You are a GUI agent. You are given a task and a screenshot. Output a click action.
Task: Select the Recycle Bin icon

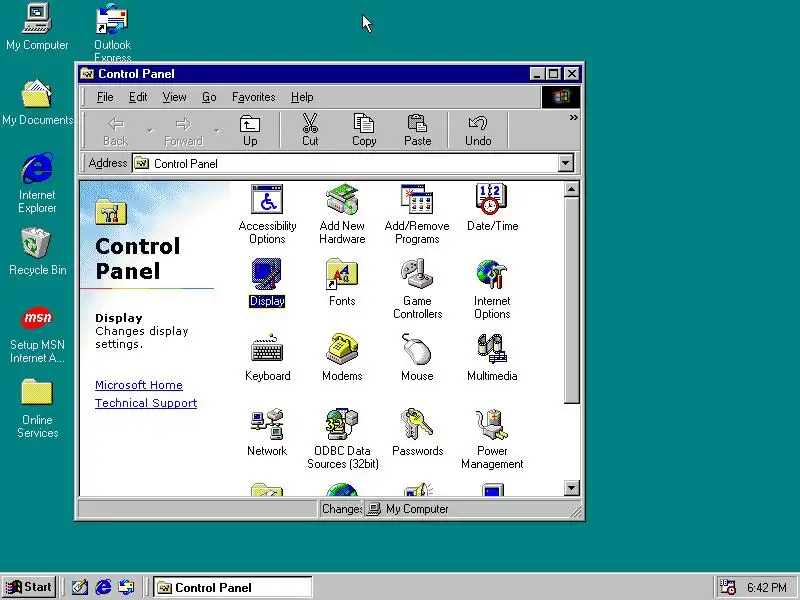tap(37, 252)
